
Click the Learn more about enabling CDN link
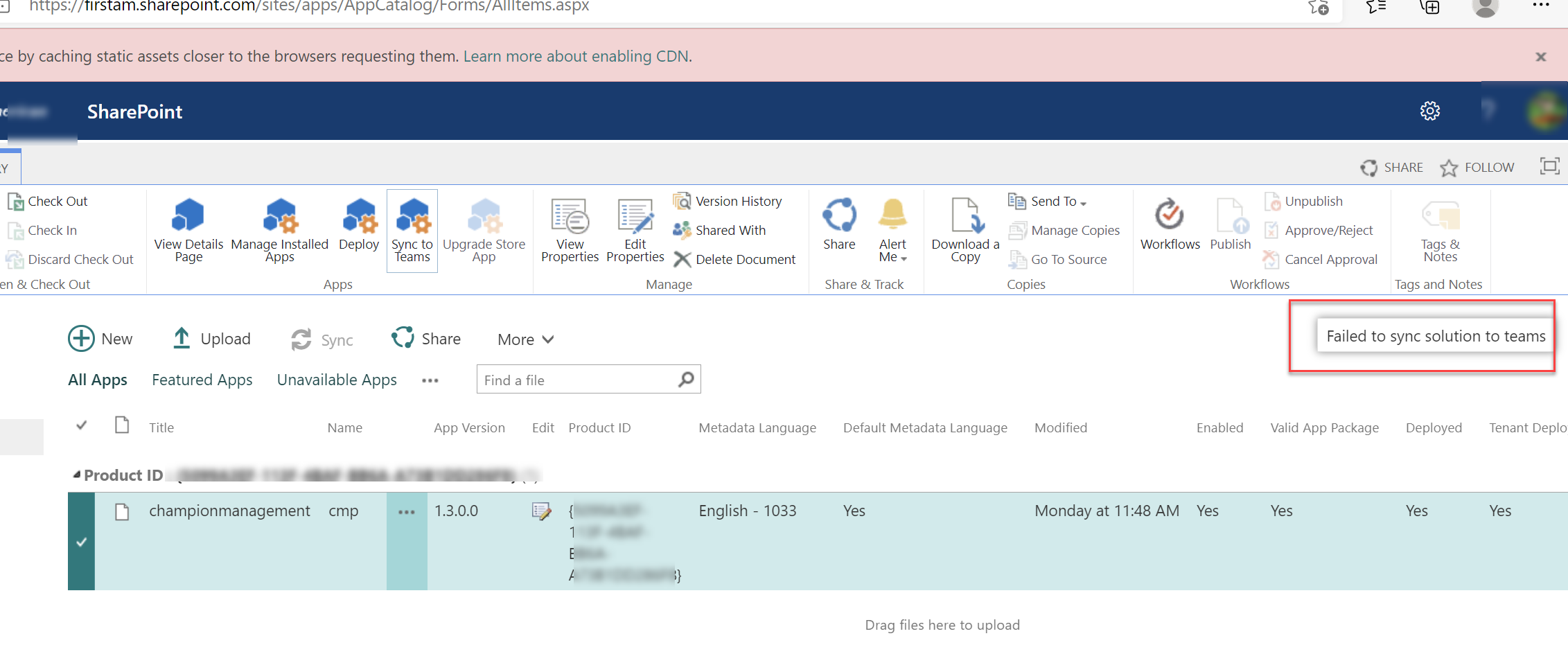[x=576, y=56]
